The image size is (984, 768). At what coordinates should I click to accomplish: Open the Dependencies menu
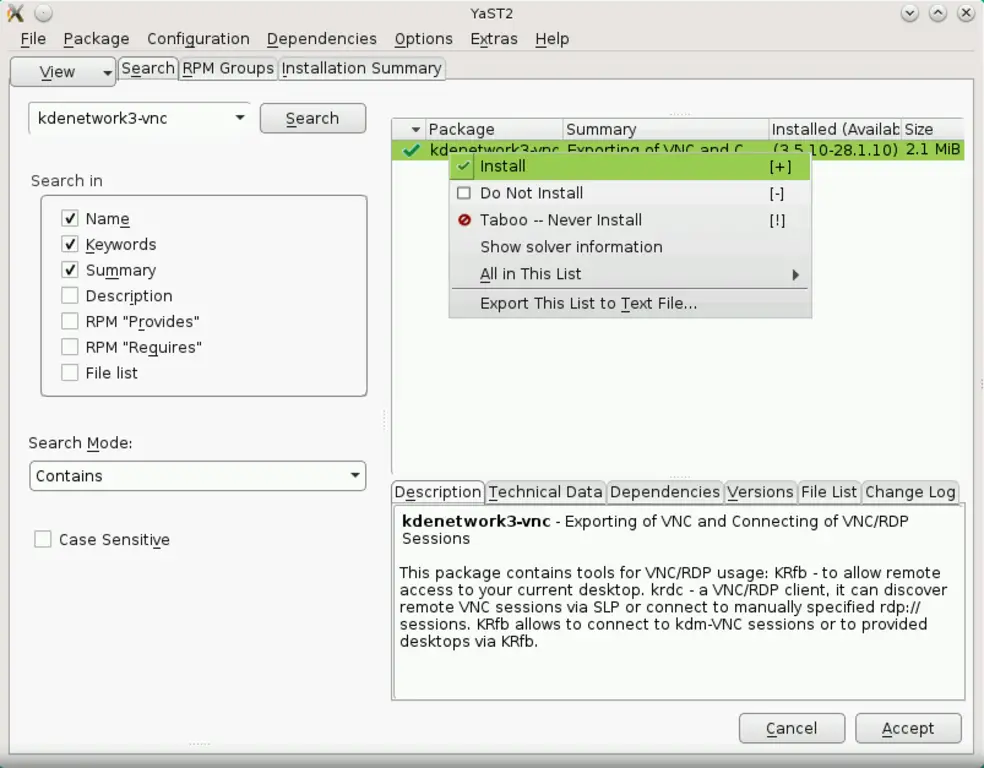(x=322, y=39)
